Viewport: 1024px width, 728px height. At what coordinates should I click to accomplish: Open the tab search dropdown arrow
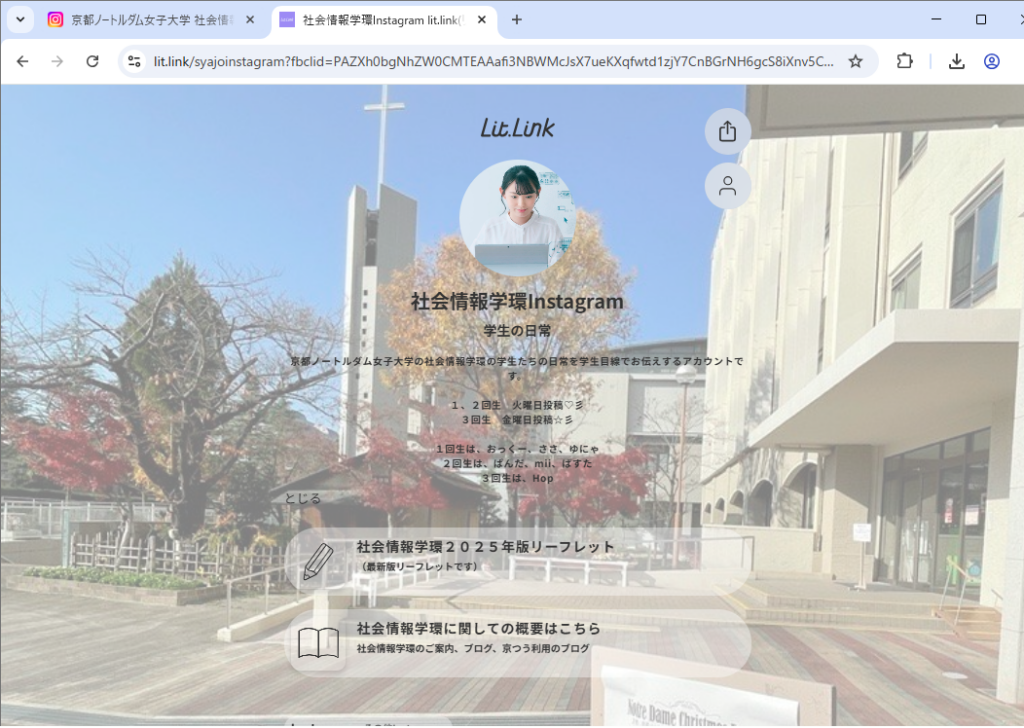pyautogui.click(x=20, y=20)
